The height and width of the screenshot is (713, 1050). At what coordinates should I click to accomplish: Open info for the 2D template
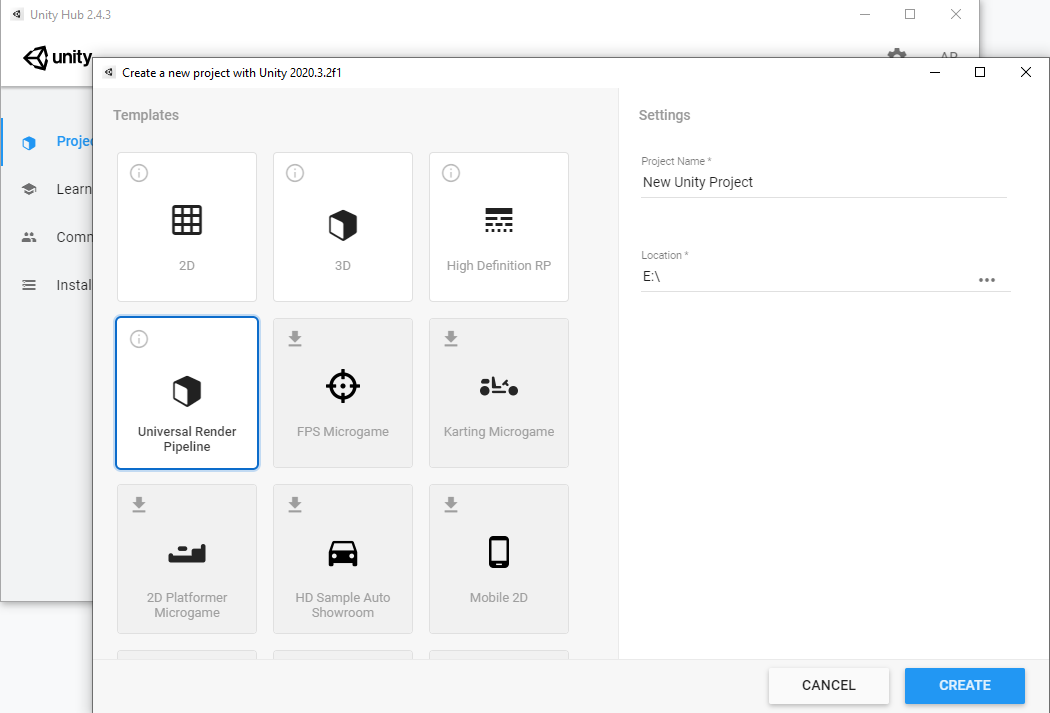[x=139, y=173]
